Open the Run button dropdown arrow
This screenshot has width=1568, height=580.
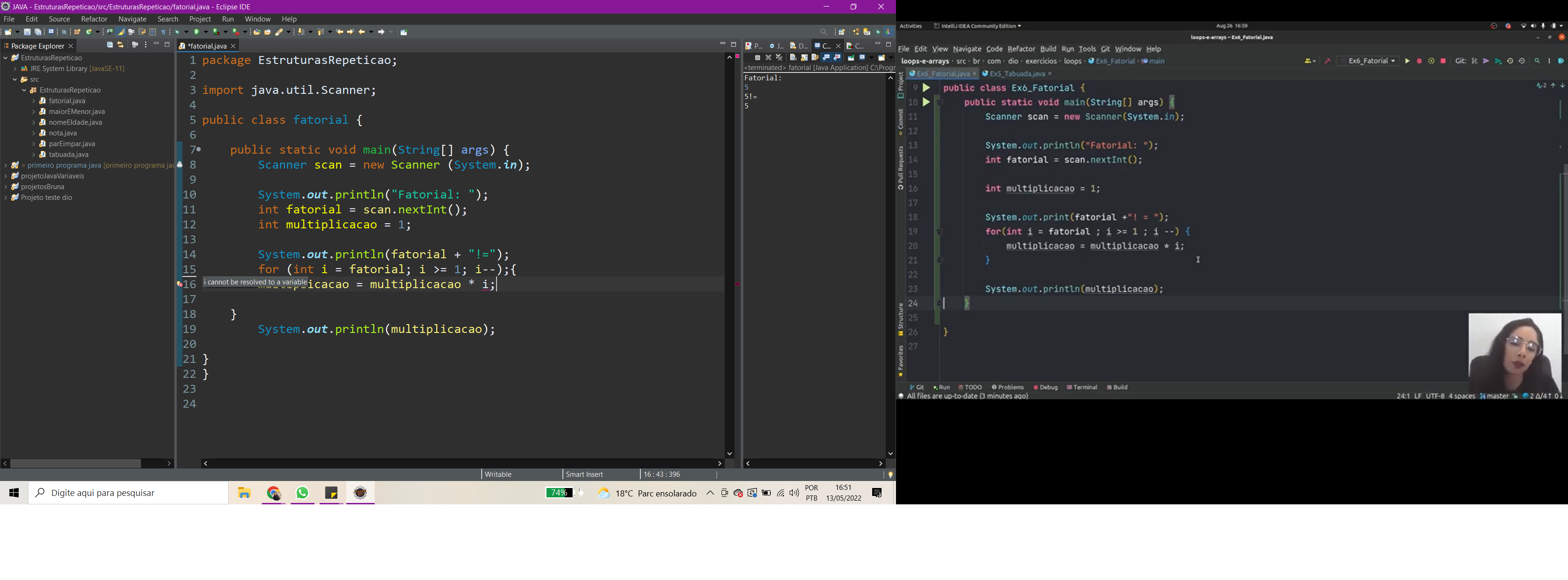206,32
